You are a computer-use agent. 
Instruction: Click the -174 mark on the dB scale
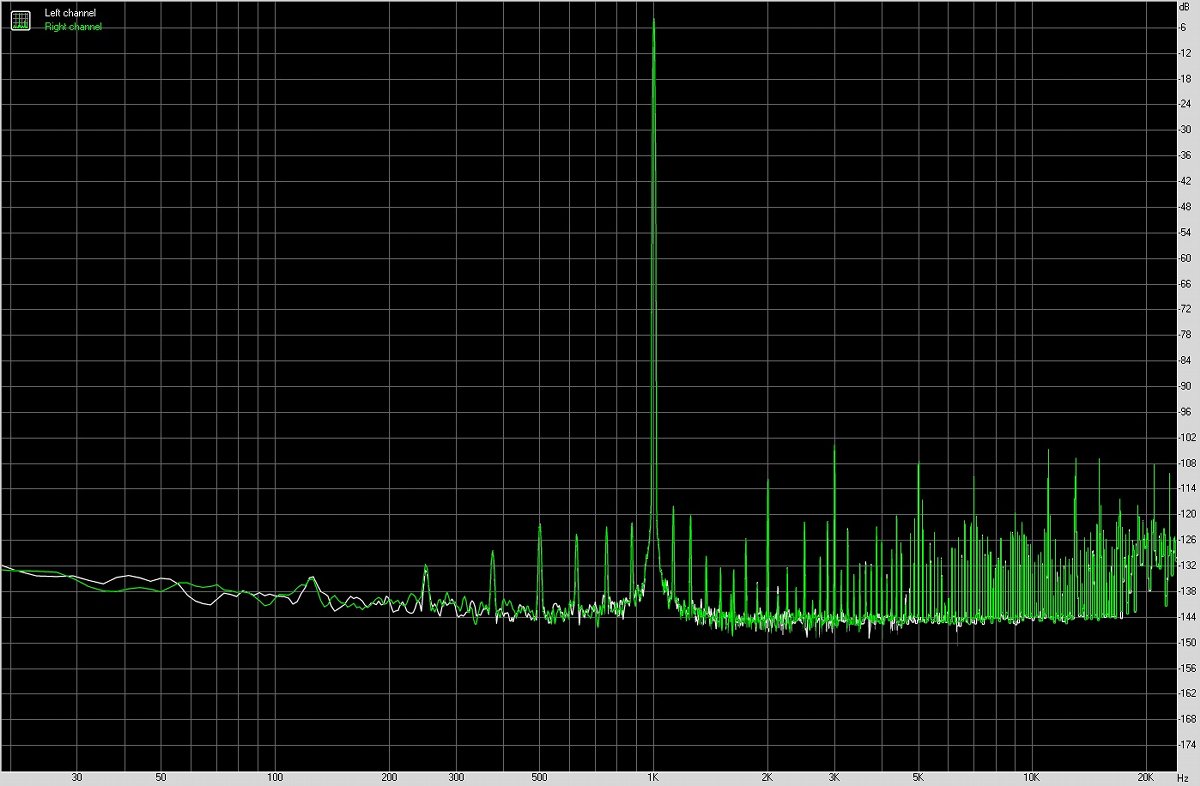tap(1186, 745)
